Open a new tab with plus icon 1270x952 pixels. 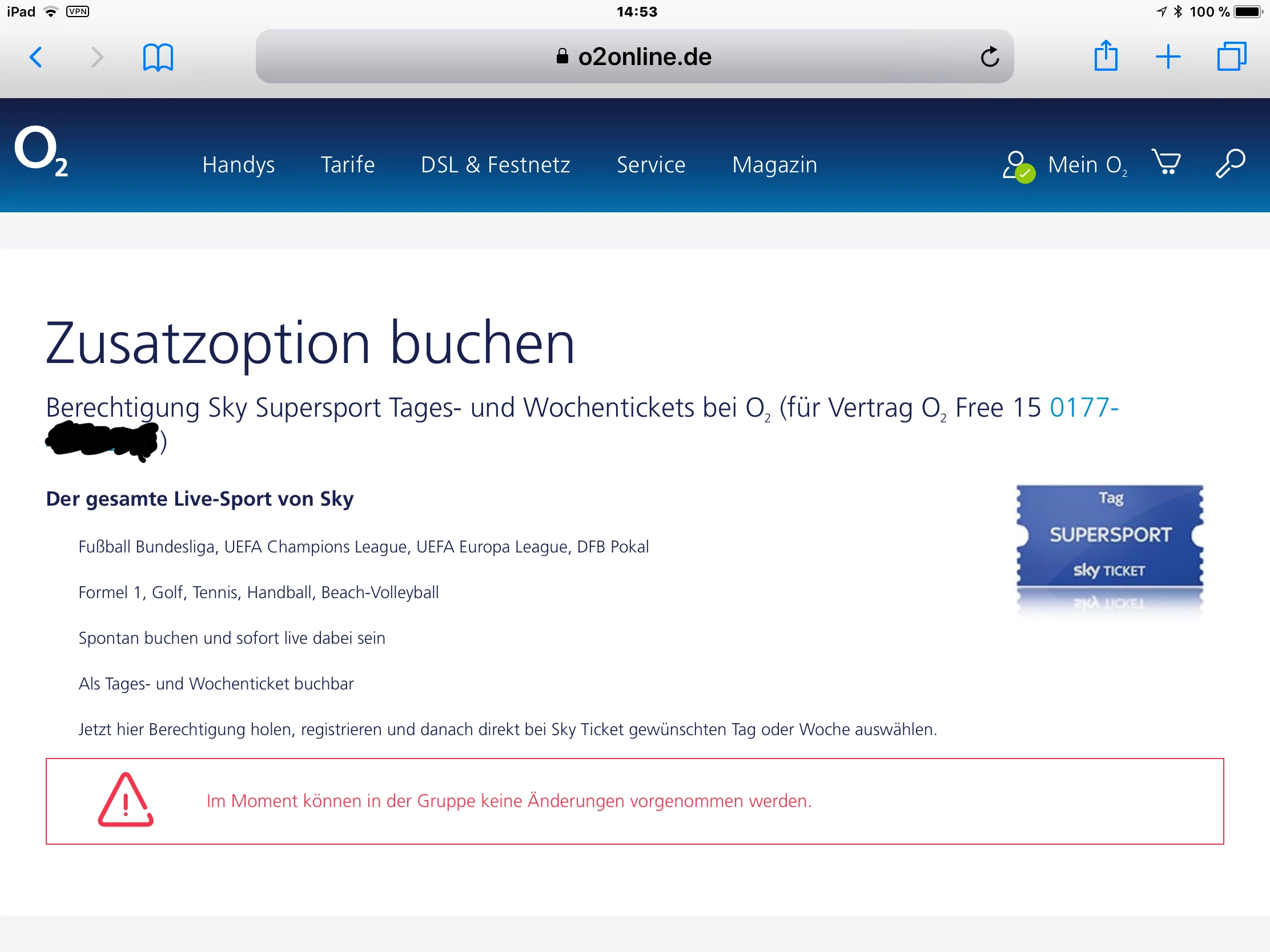[x=1168, y=57]
